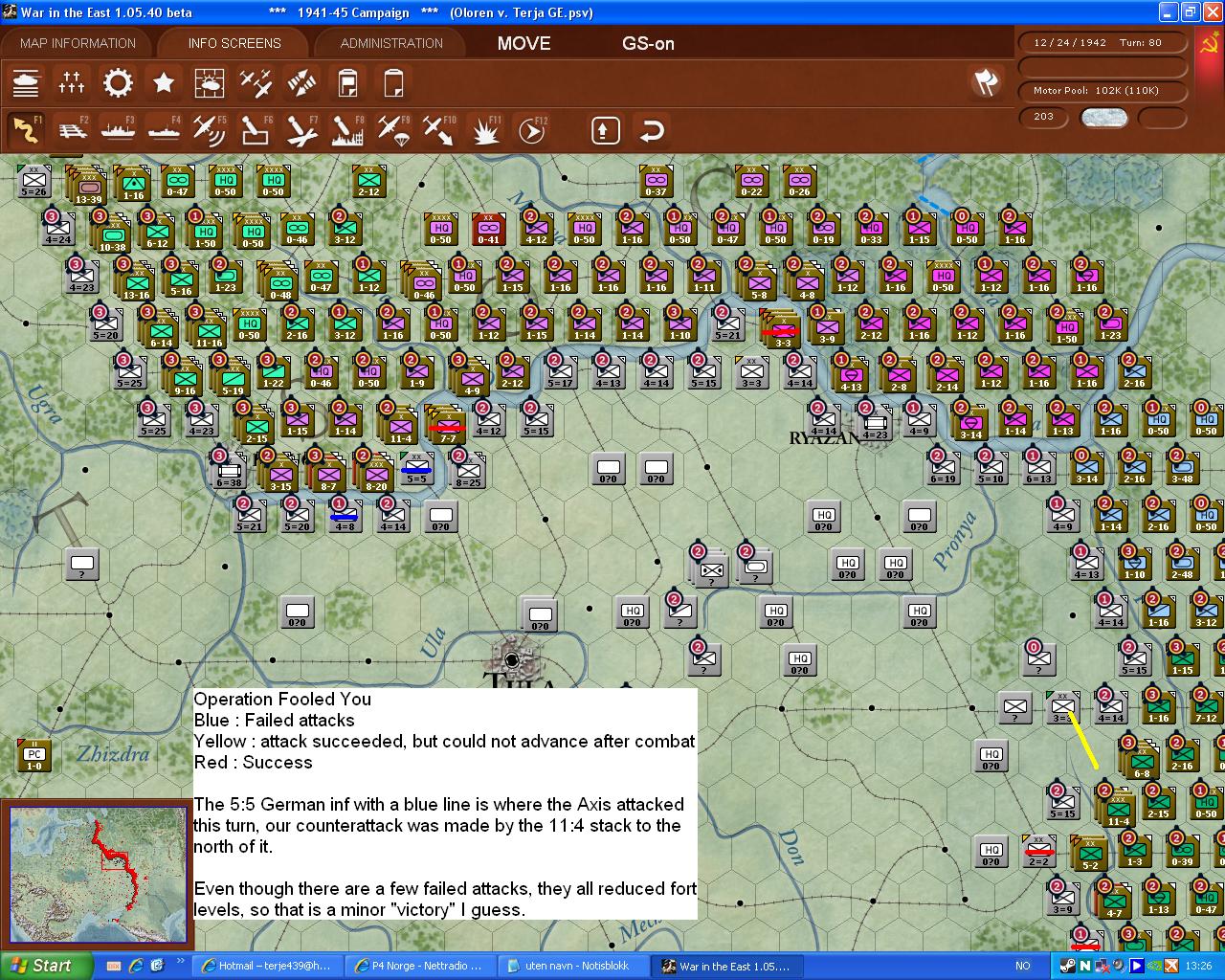The width and height of the screenshot is (1225, 980).
Task: Select the PC 1-0 unit near Zhizdra
Action: pyautogui.click(x=33, y=756)
